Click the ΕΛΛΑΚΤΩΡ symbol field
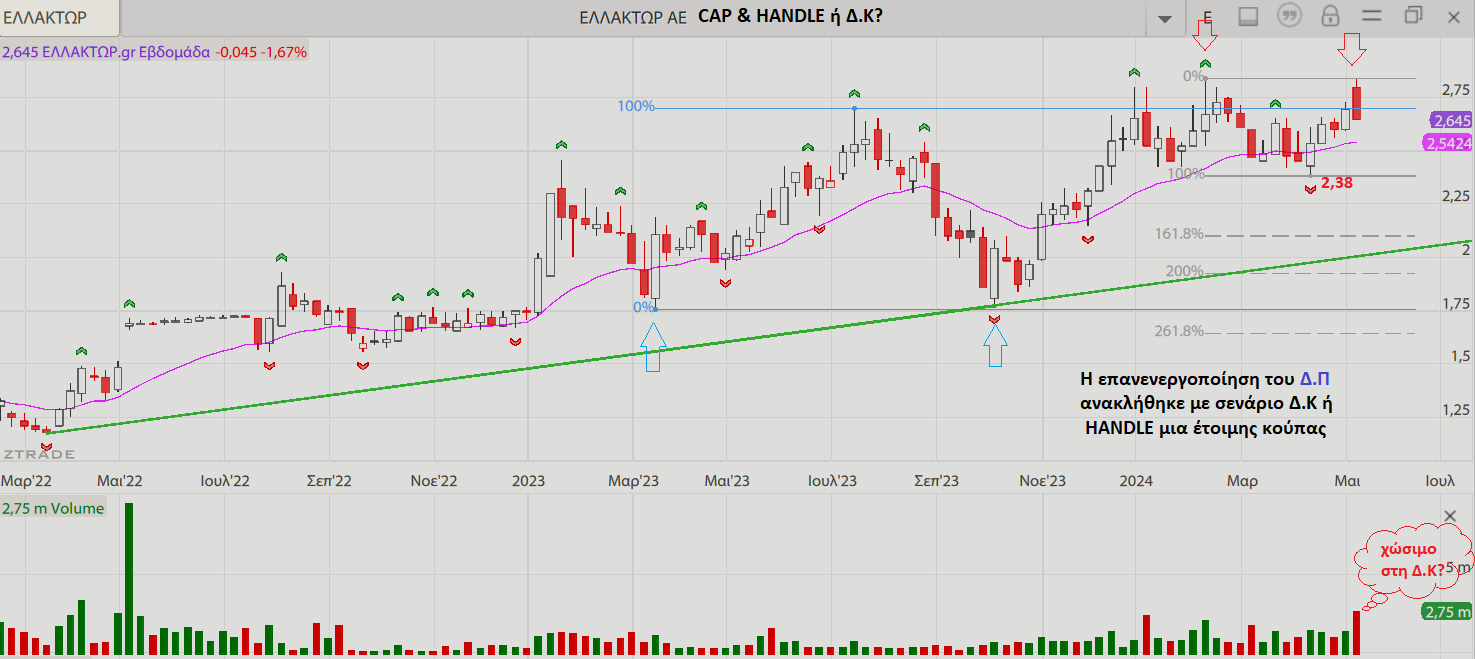 (60, 18)
